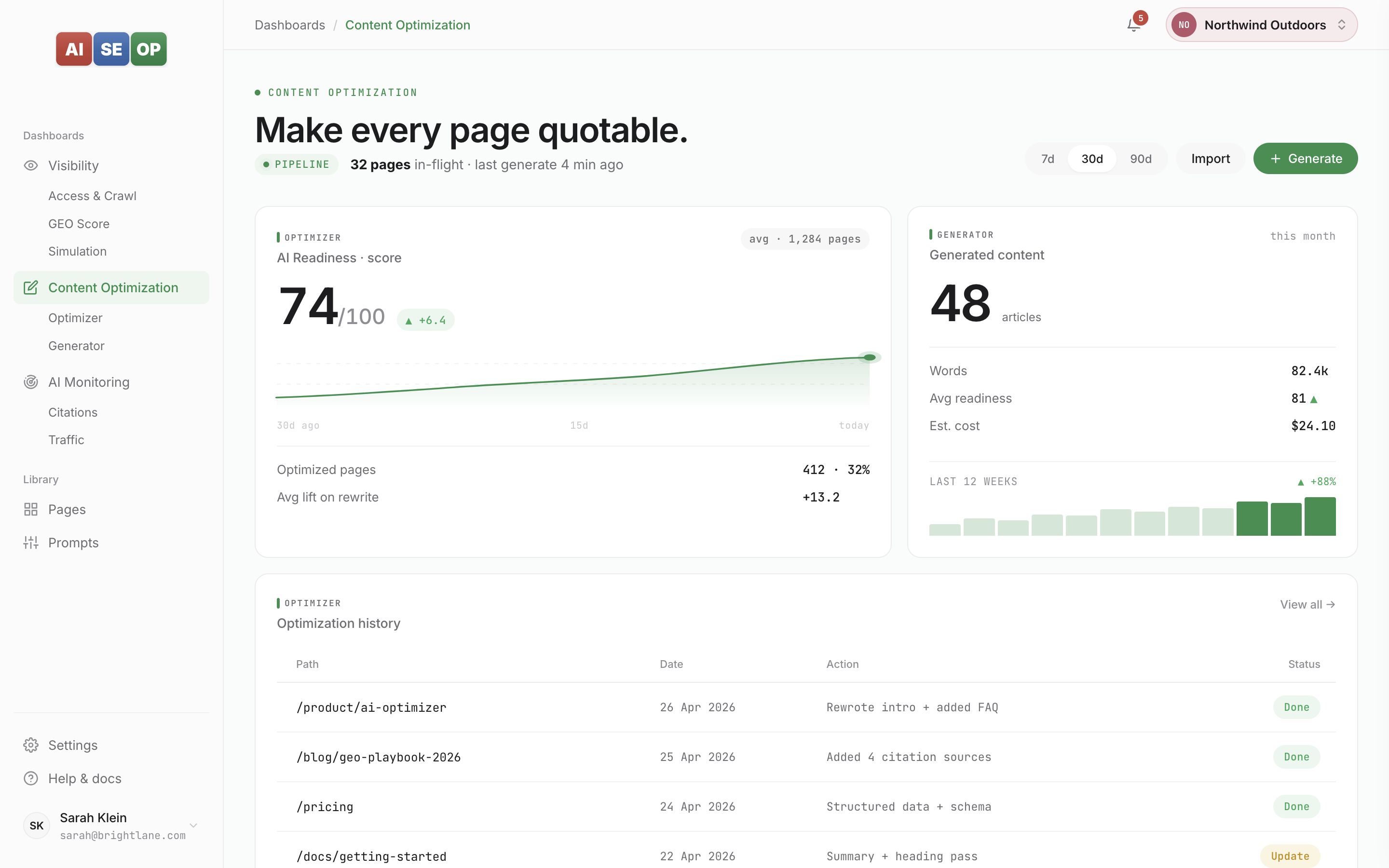The width and height of the screenshot is (1389, 868).
Task: Open Pages library item
Action: (111, 509)
